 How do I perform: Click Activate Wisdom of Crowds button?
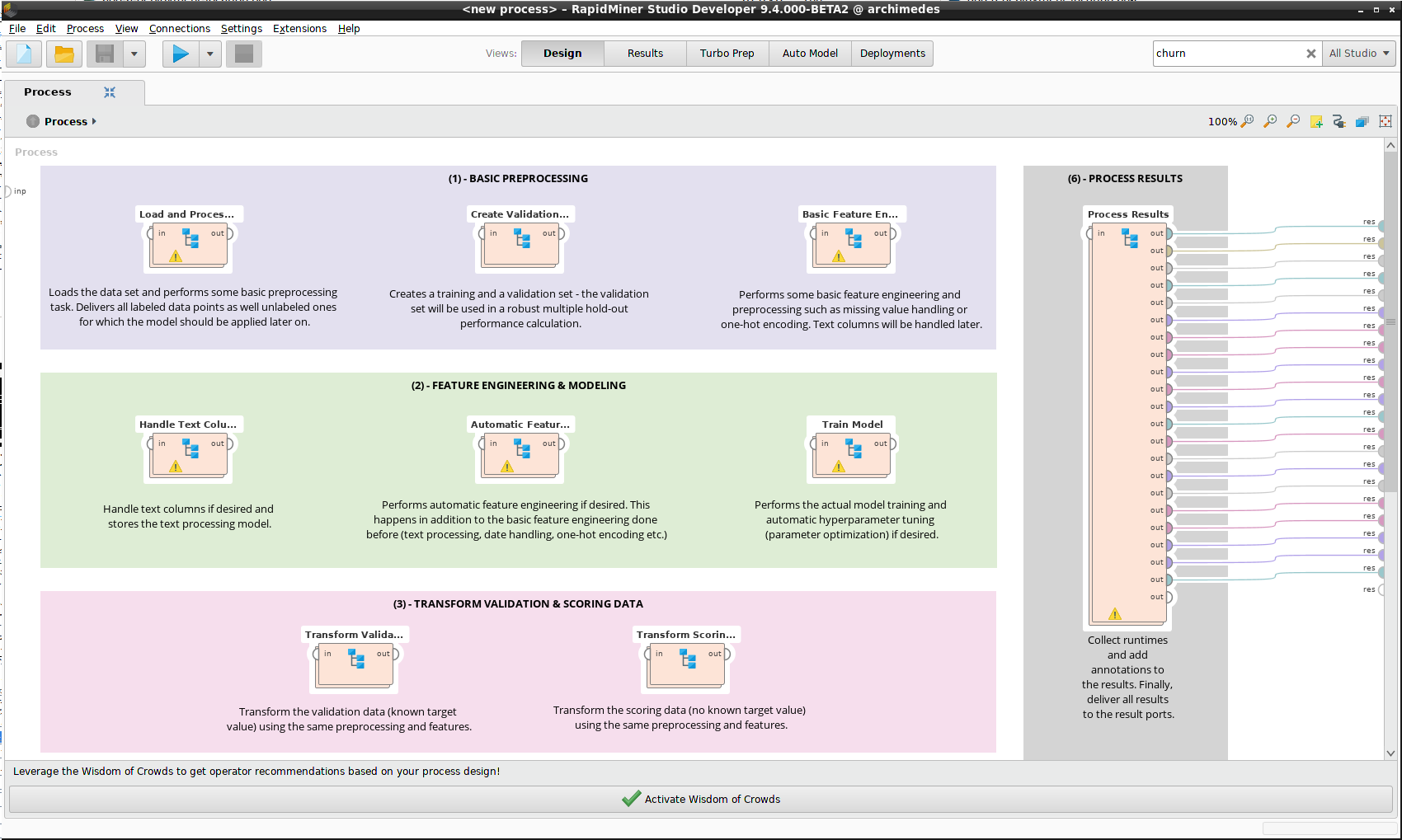coord(700,799)
